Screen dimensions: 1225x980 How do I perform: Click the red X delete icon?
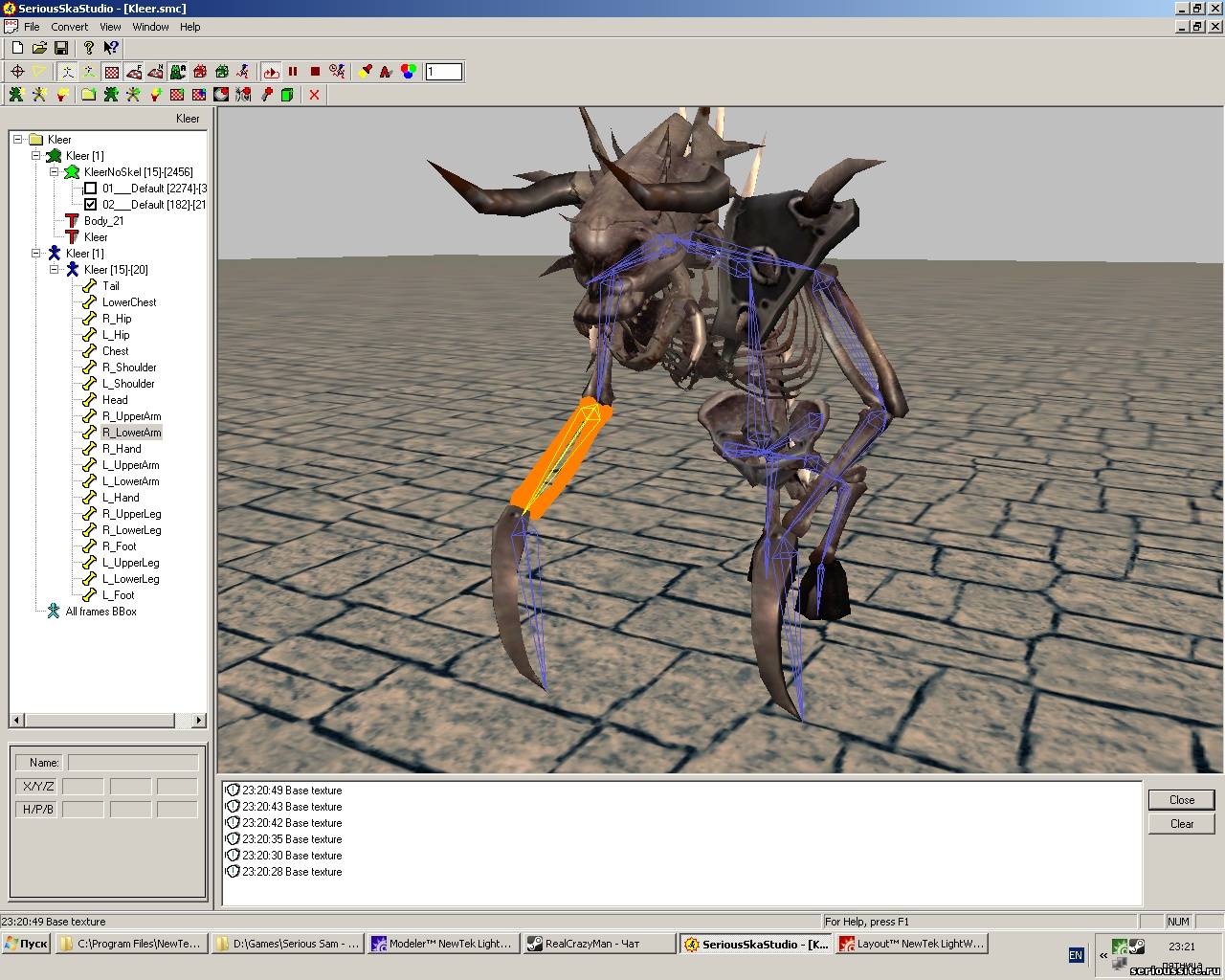coord(314,95)
